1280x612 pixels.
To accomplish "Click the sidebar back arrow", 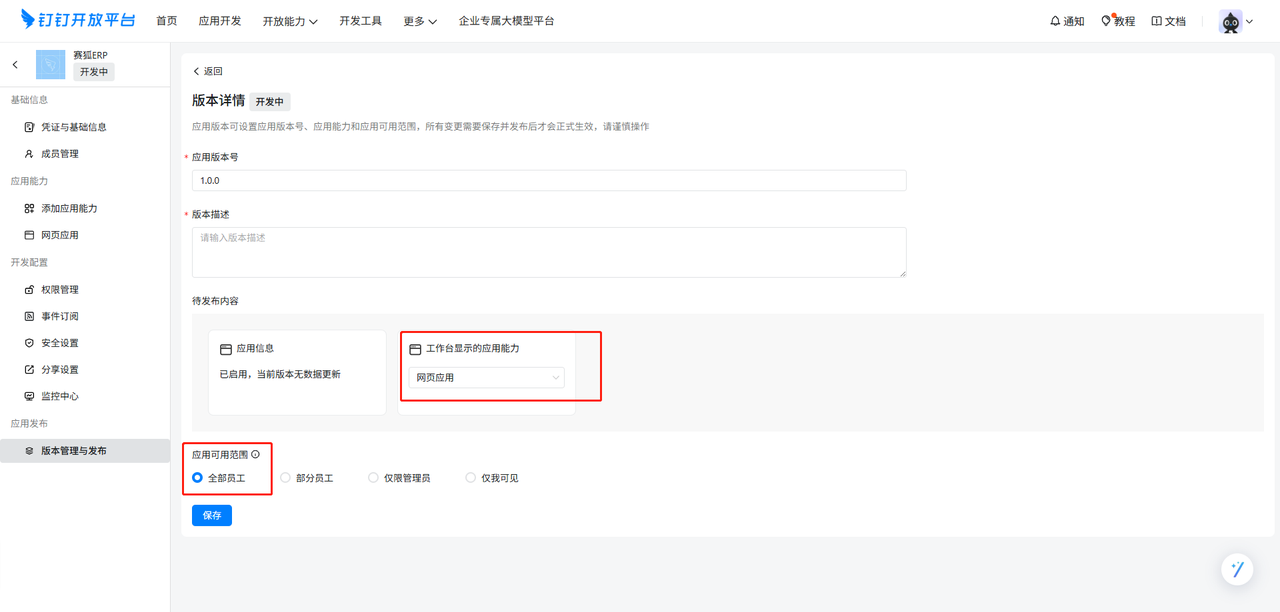I will pos(15,65).
